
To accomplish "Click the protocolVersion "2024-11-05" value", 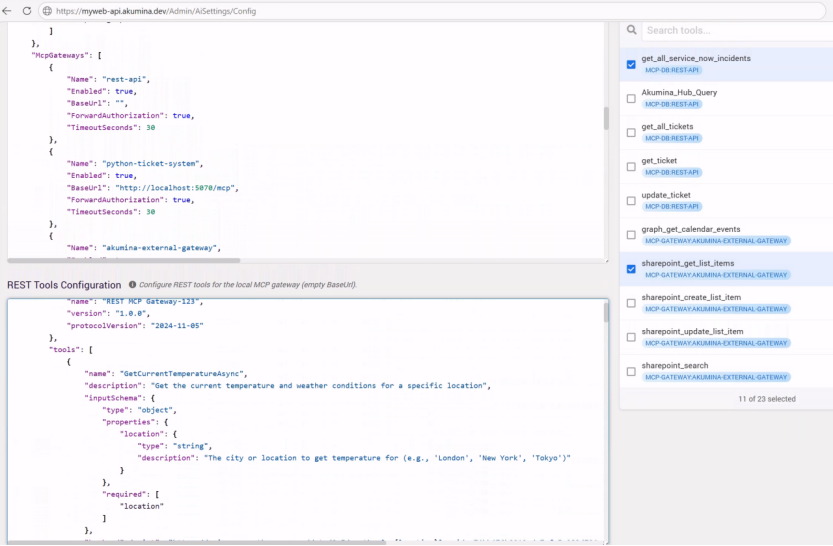I will point(177,326).
